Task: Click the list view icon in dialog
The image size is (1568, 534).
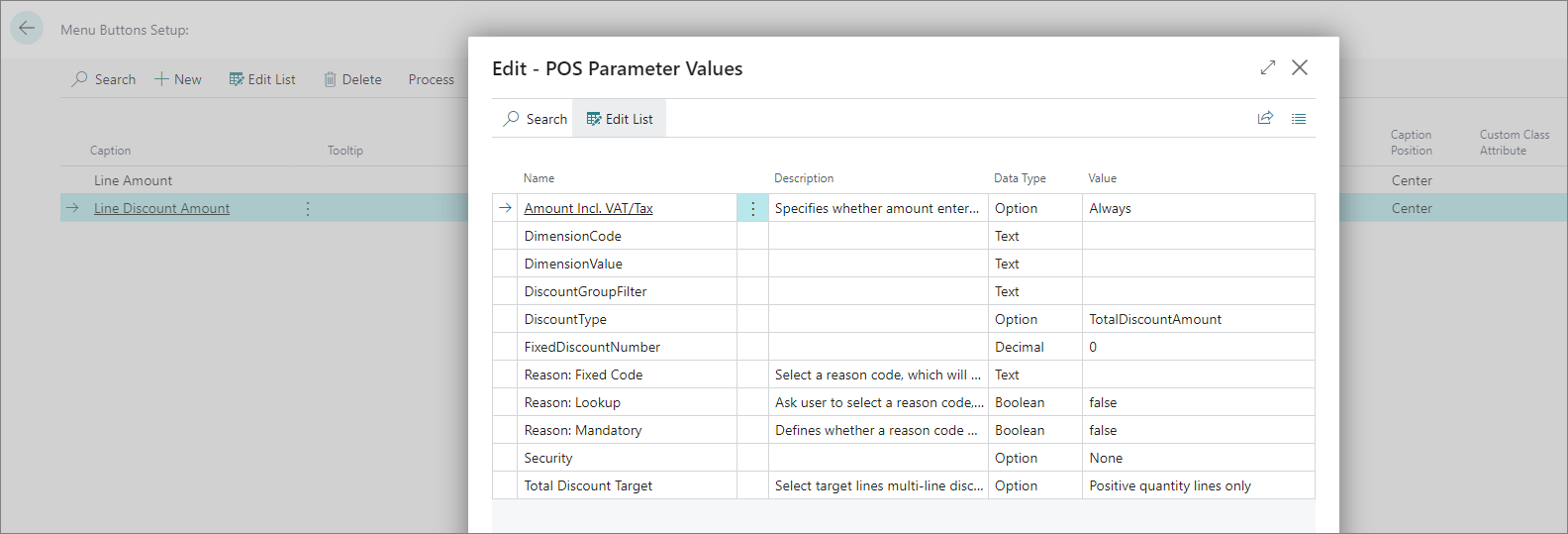Action: coord(1299,118)
